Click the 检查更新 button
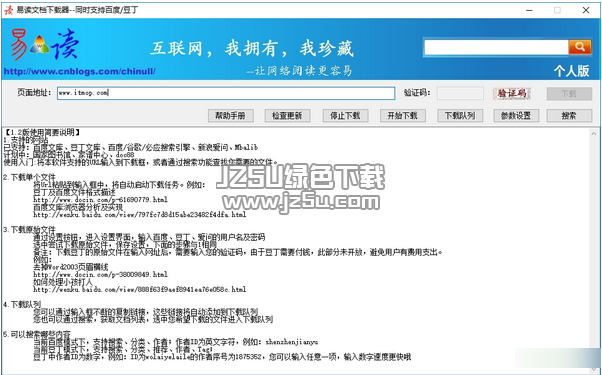 click(288, 116)
